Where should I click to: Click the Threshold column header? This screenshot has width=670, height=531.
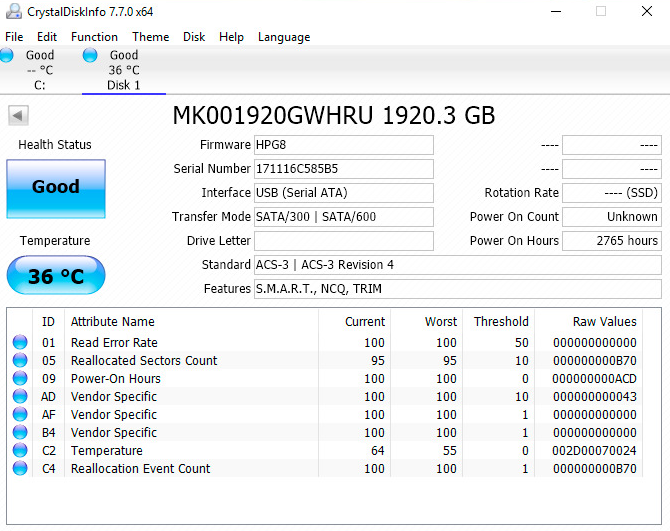tap(499, 321)
